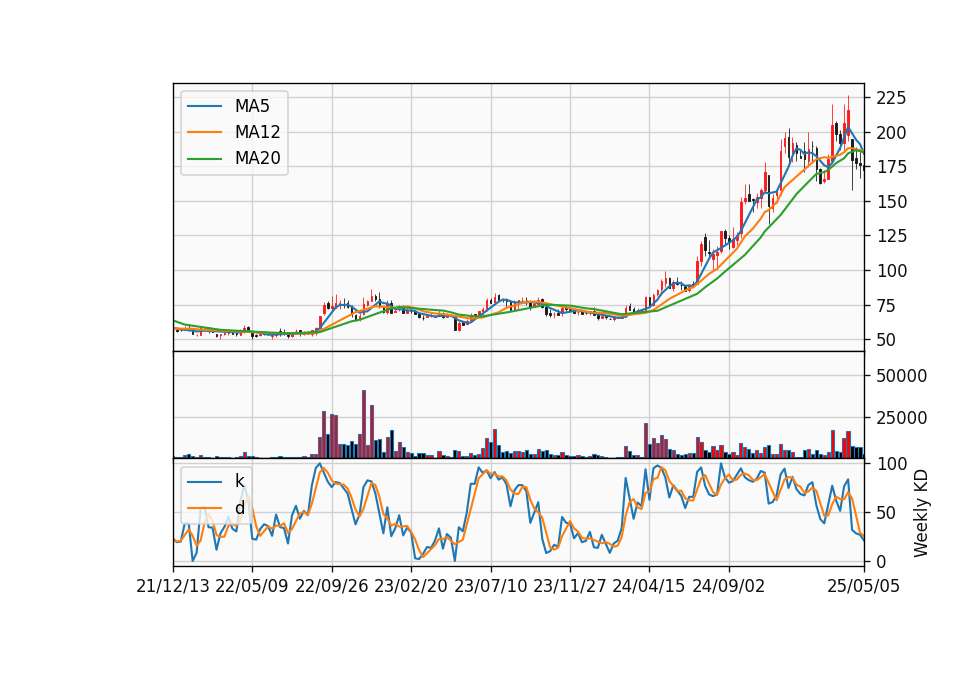The image size is (960, 690).
Task: Click the MA12 legend label
Action: 257,132
